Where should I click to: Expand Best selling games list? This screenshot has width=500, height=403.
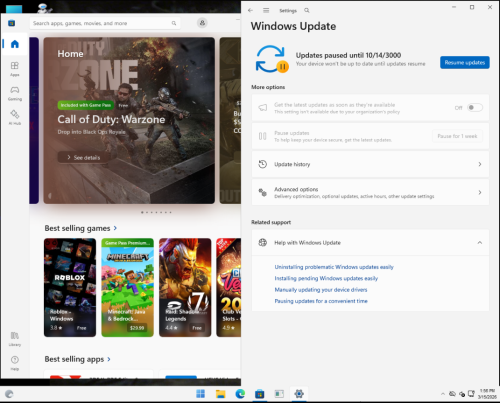[81, 228]
